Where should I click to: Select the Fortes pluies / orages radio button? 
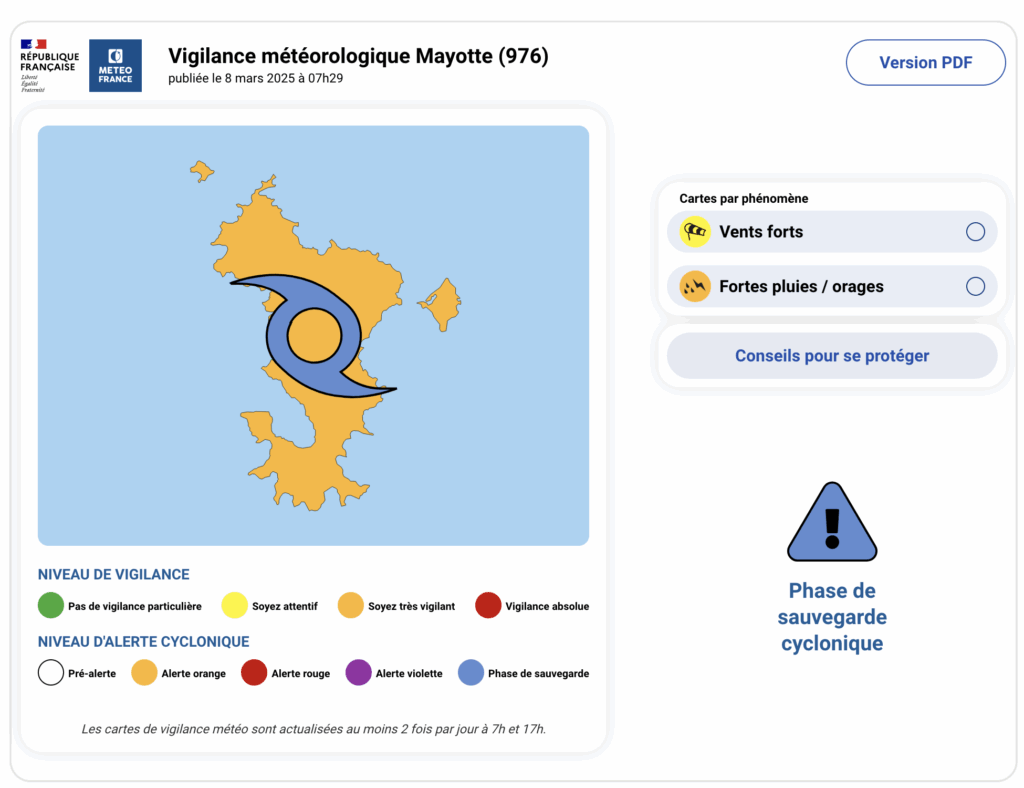coord(975,287)
